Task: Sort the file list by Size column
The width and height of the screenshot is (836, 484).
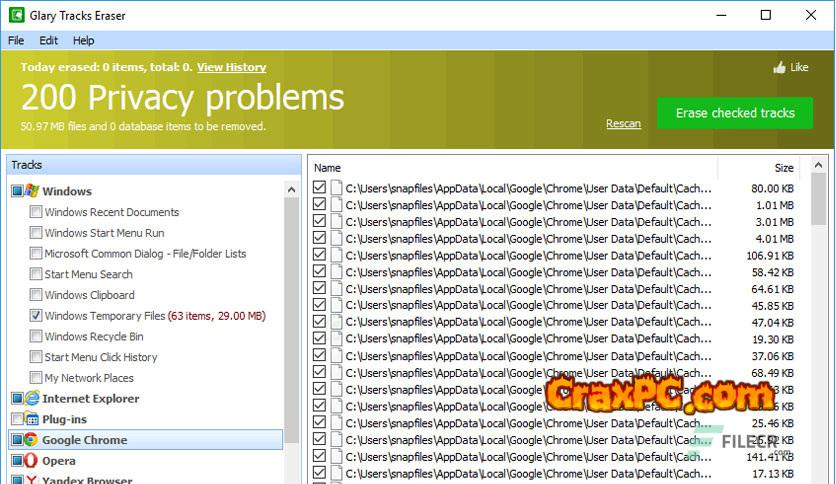Action: click(x=783, y=168)
